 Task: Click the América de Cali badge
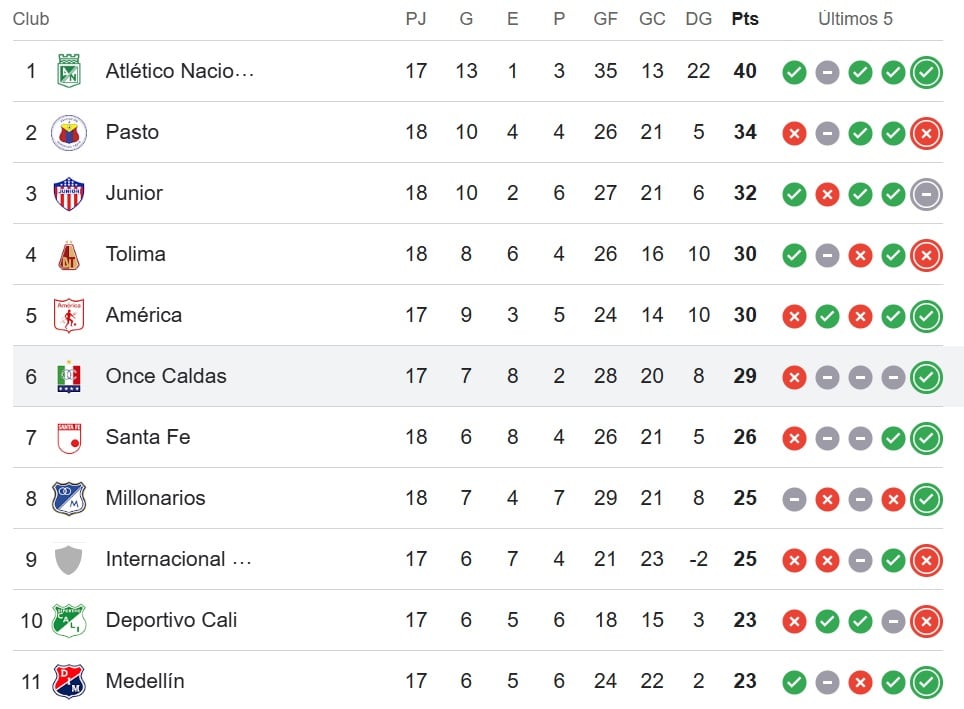(68, 315)
